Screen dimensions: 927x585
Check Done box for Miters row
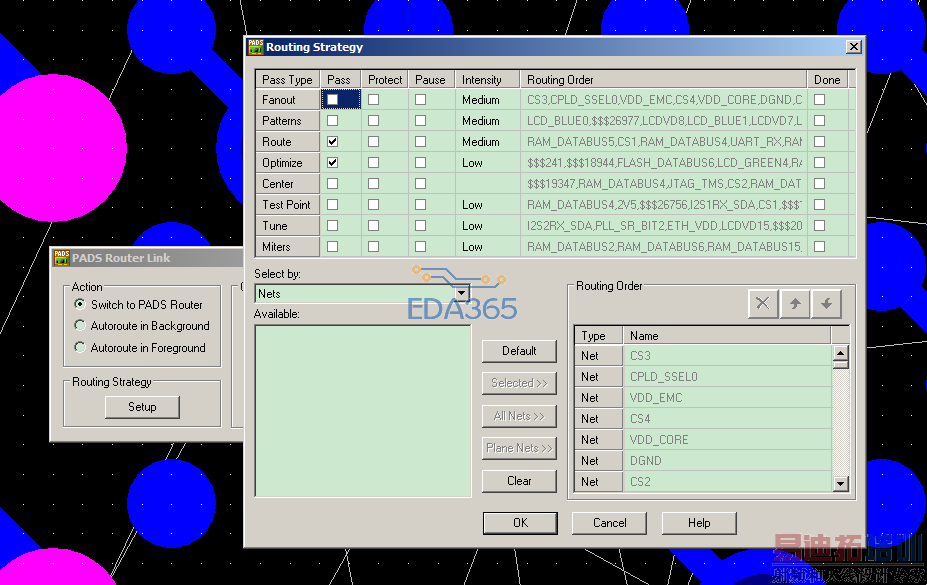pyautogui.click(x=819, y=246)
